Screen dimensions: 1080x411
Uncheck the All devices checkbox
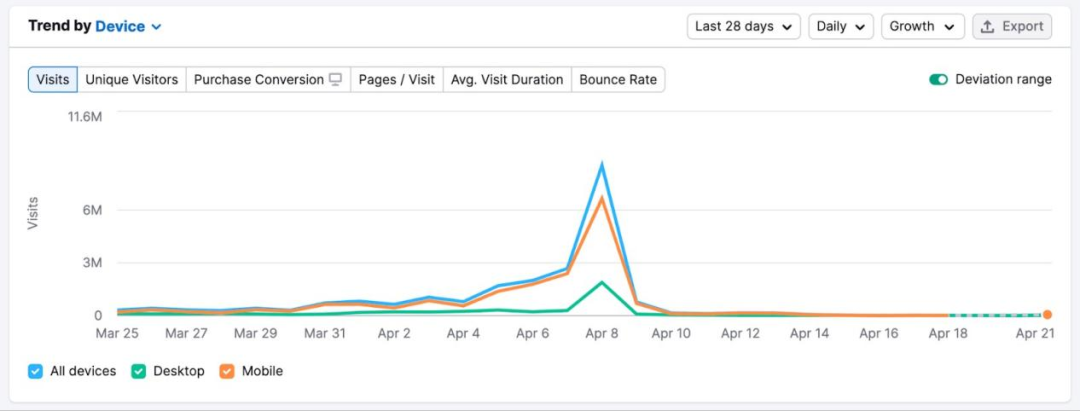click(35, 371)
